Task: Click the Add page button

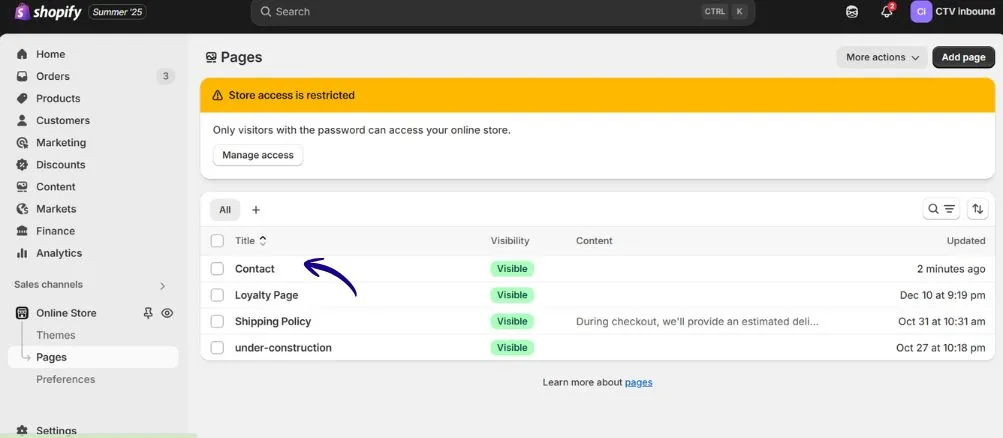Action: pos(963,57)
